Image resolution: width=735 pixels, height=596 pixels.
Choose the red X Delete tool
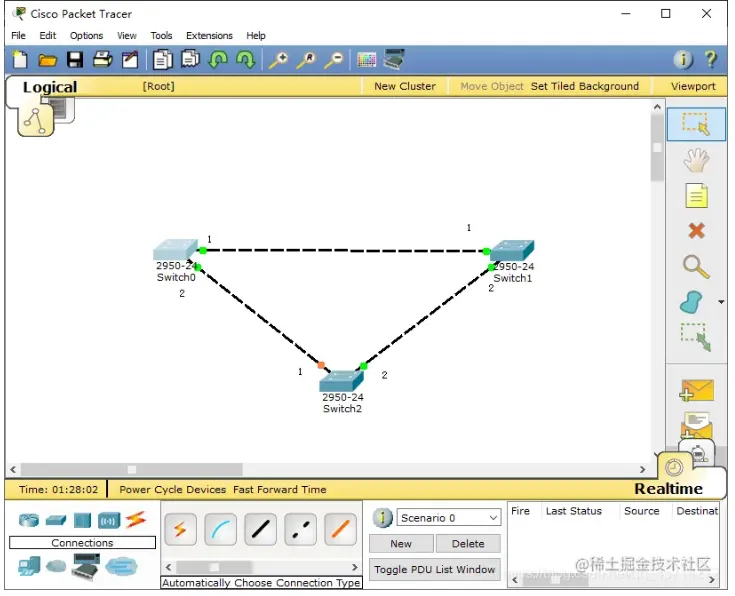(696, 231)
